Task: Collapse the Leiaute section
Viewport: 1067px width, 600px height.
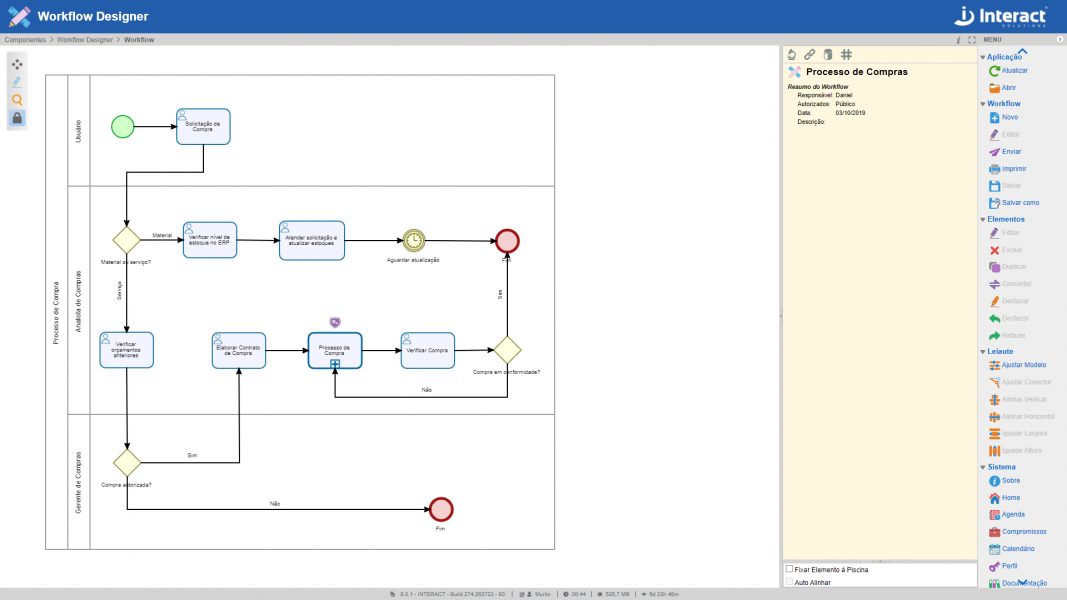Action: [983, 352]
